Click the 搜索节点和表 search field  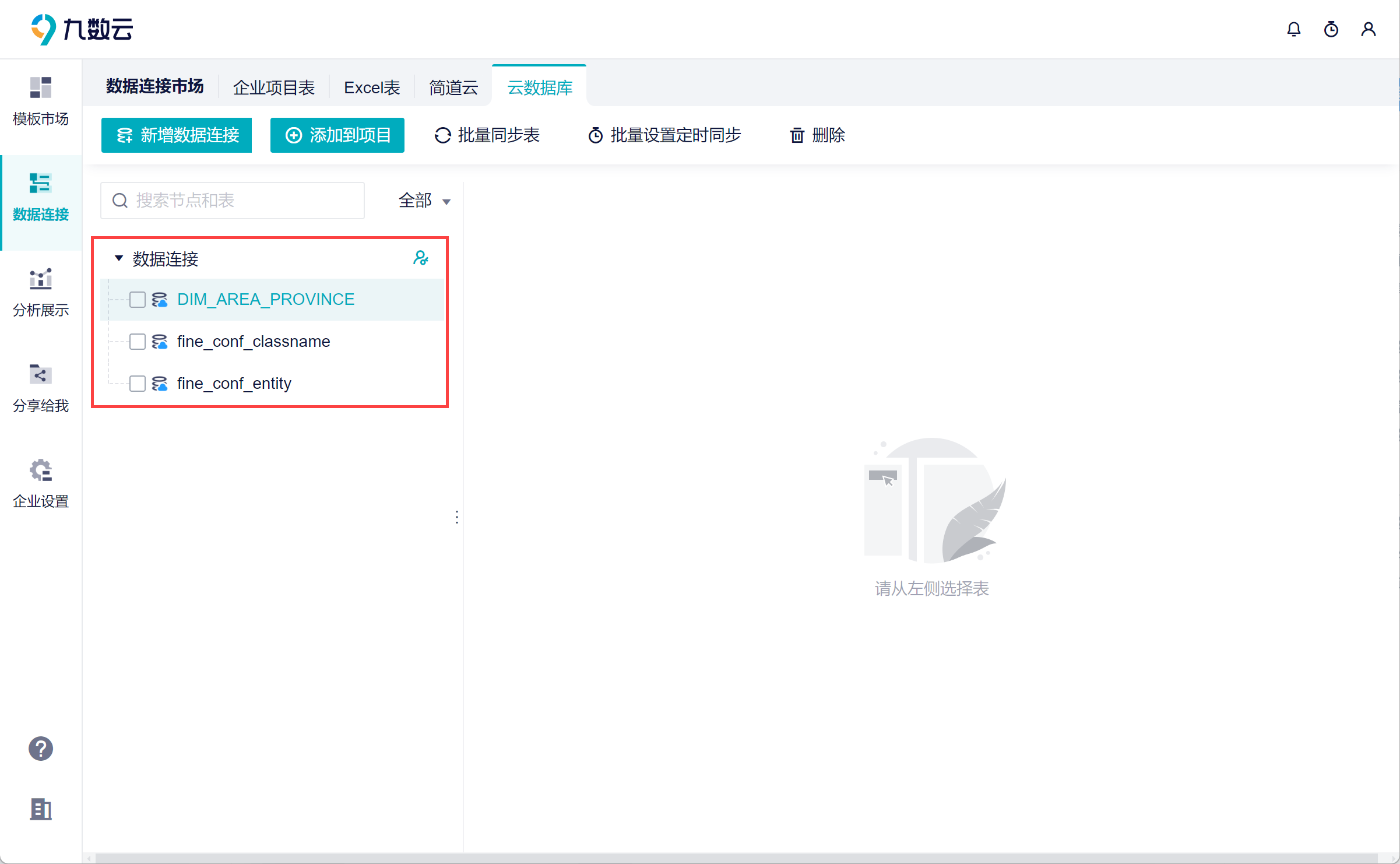pos(233,201)
